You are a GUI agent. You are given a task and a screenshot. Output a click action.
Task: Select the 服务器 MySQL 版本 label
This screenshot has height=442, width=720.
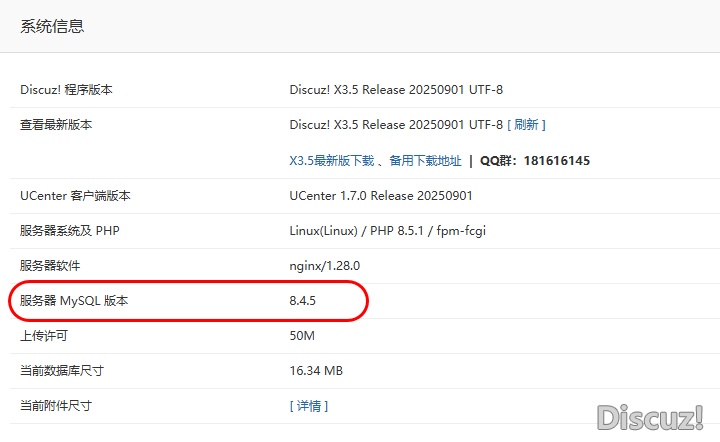[74, 301]
